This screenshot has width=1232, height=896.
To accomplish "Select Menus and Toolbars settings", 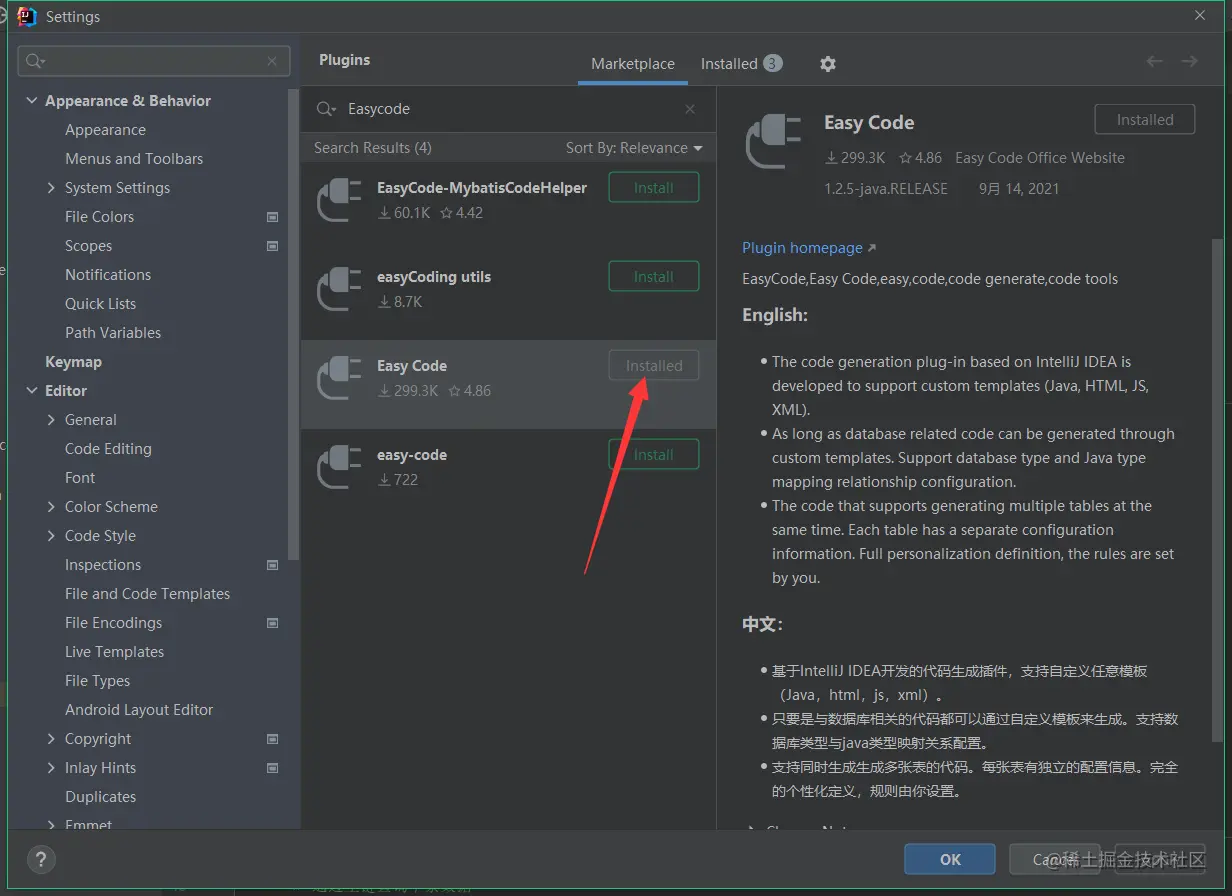I will 134,159.
